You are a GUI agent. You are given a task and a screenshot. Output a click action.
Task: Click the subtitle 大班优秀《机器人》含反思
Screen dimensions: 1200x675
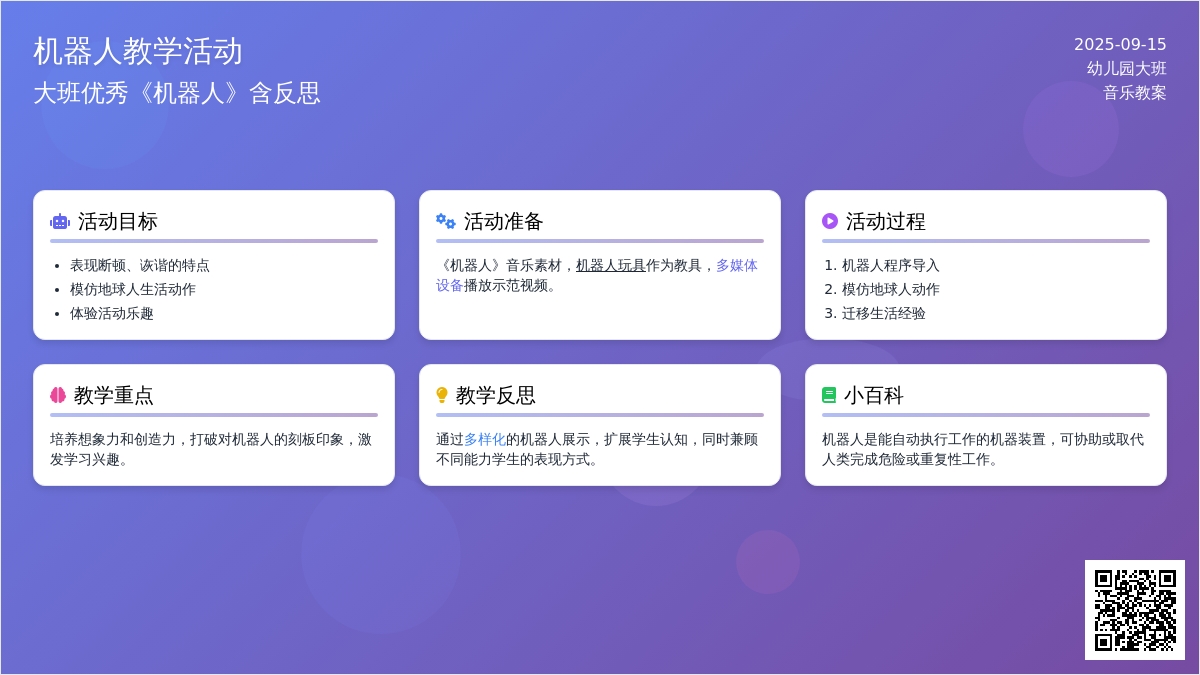click(x=177, y=93)
